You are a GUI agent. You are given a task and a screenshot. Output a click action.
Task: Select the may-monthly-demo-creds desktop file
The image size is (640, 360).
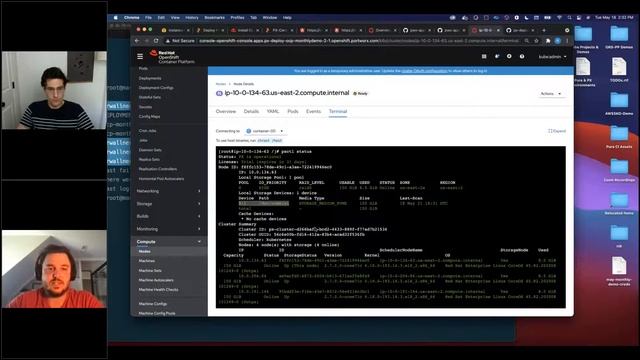point(619,271)
